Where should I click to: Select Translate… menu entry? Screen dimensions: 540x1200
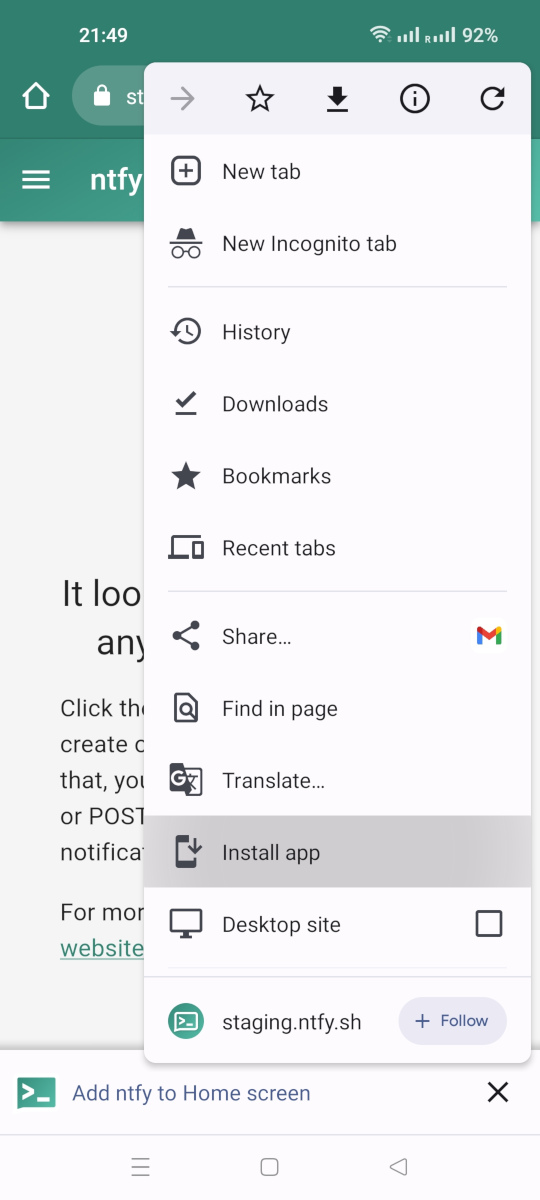(x=337, y=781)
